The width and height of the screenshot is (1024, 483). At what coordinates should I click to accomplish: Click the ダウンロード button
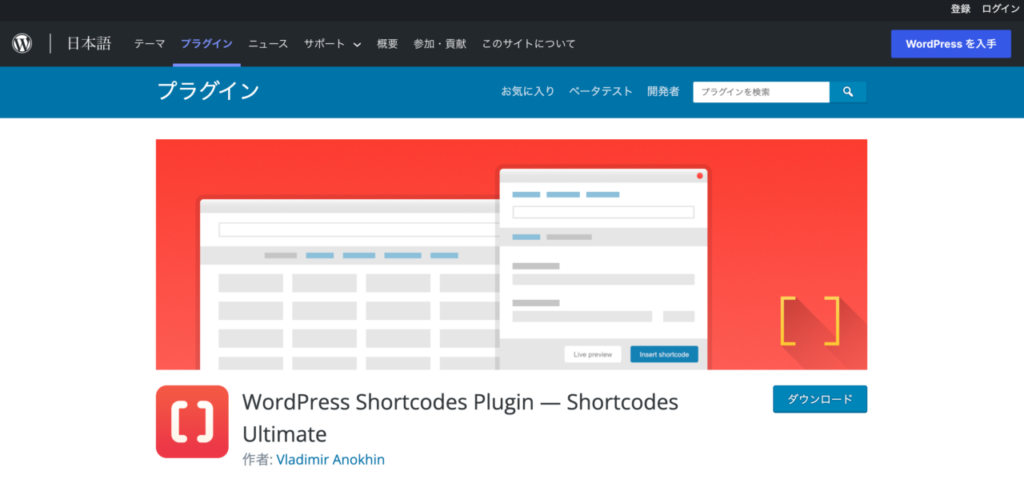[x=820, y=399]
